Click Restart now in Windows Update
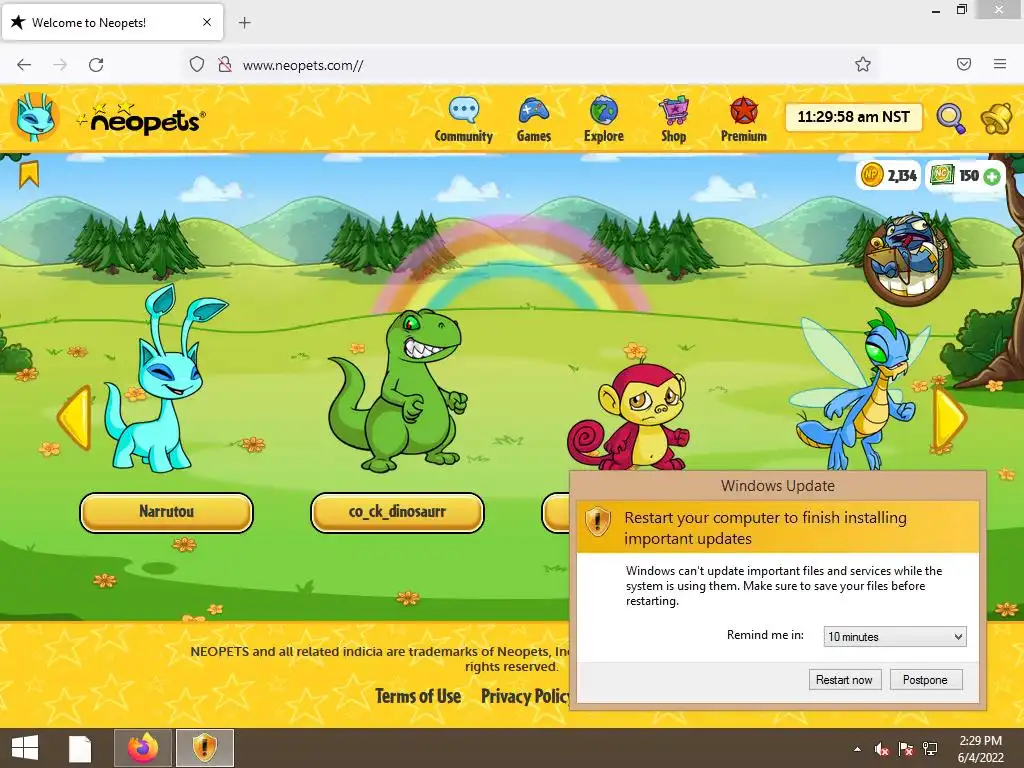Screen dimensions: 1024x768 click(844, 680)
